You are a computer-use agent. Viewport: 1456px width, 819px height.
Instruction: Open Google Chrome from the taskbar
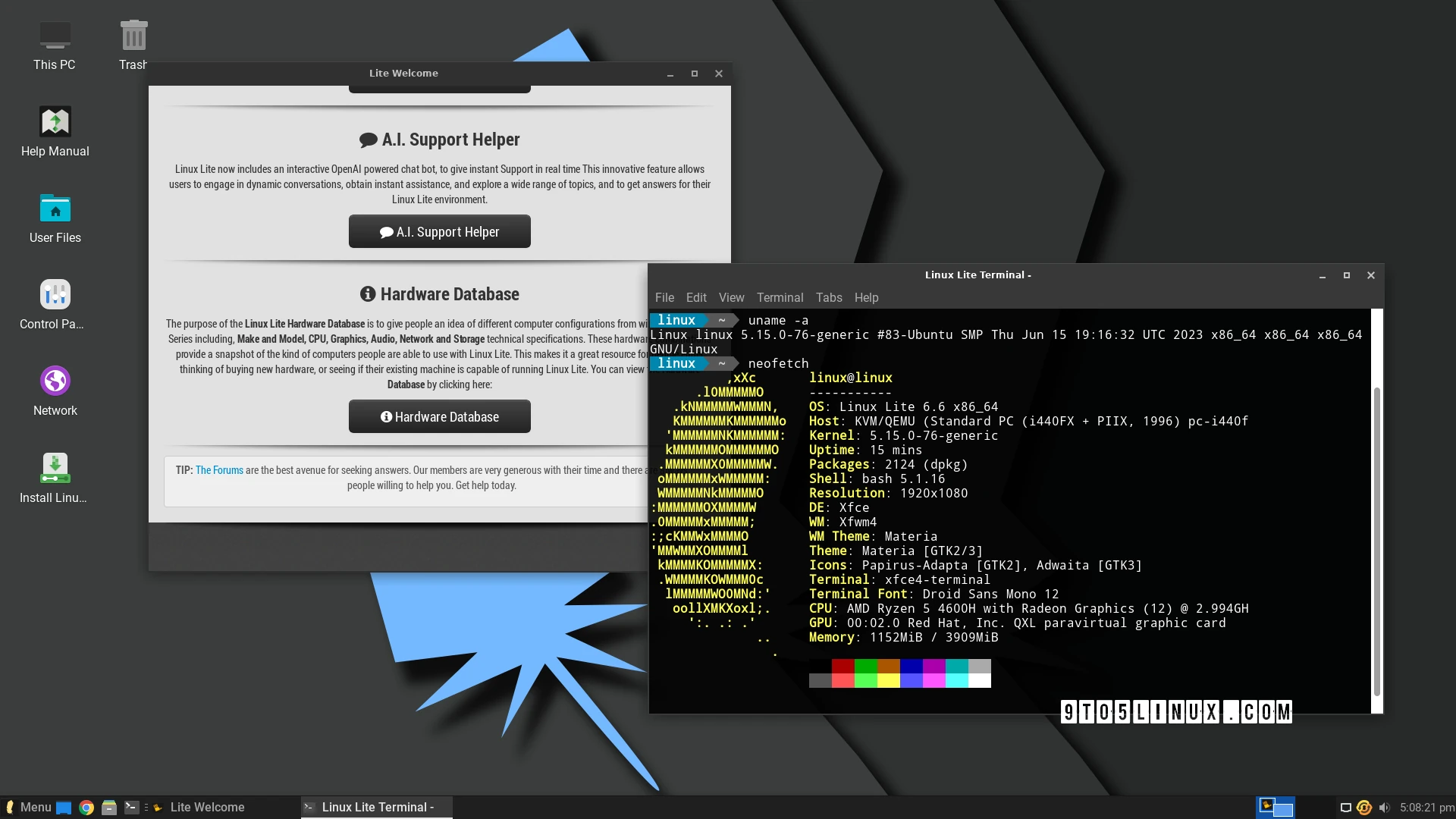(86, 807)
